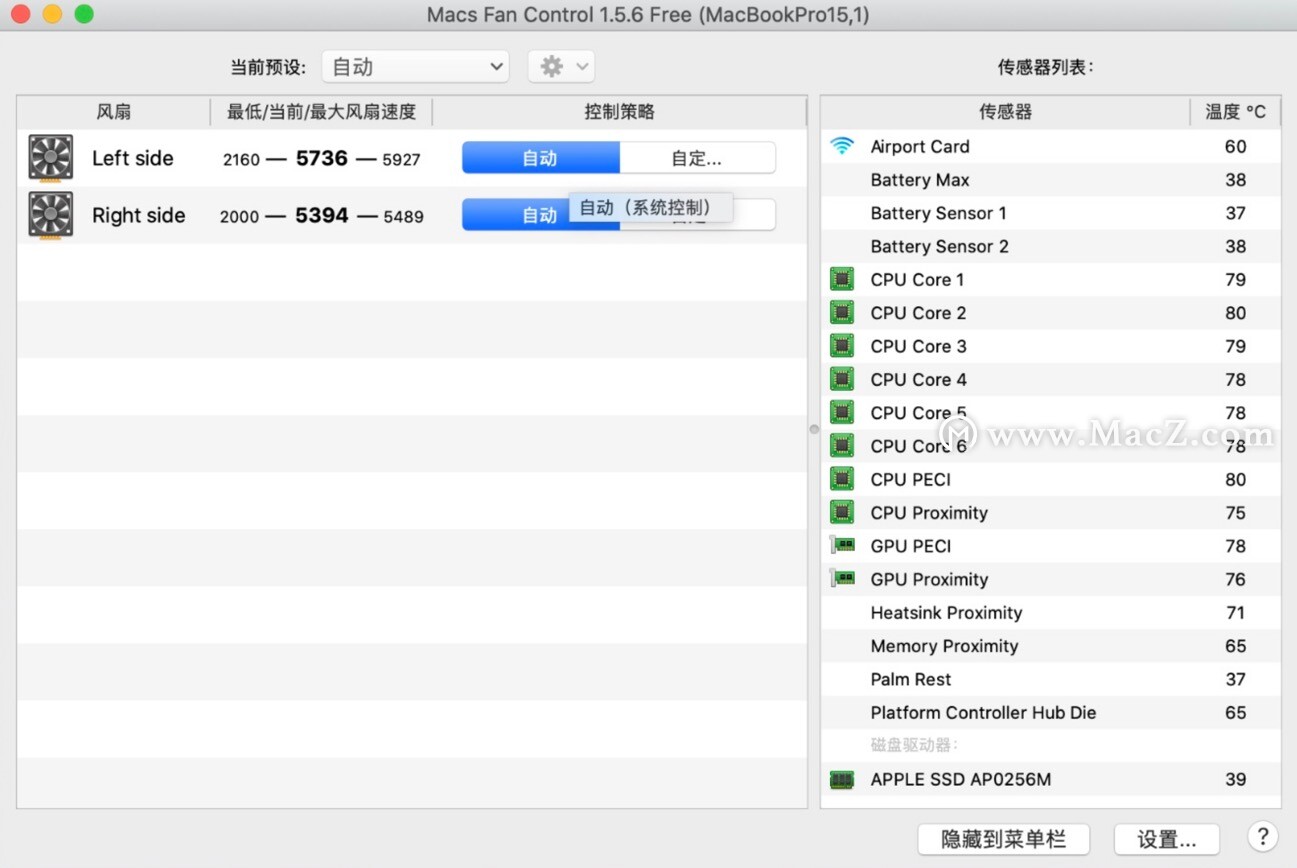Click the Airport Card wifi icon
Image resolution: width=1297 pixels, height=868 pixels.
(x=842, y=146)
